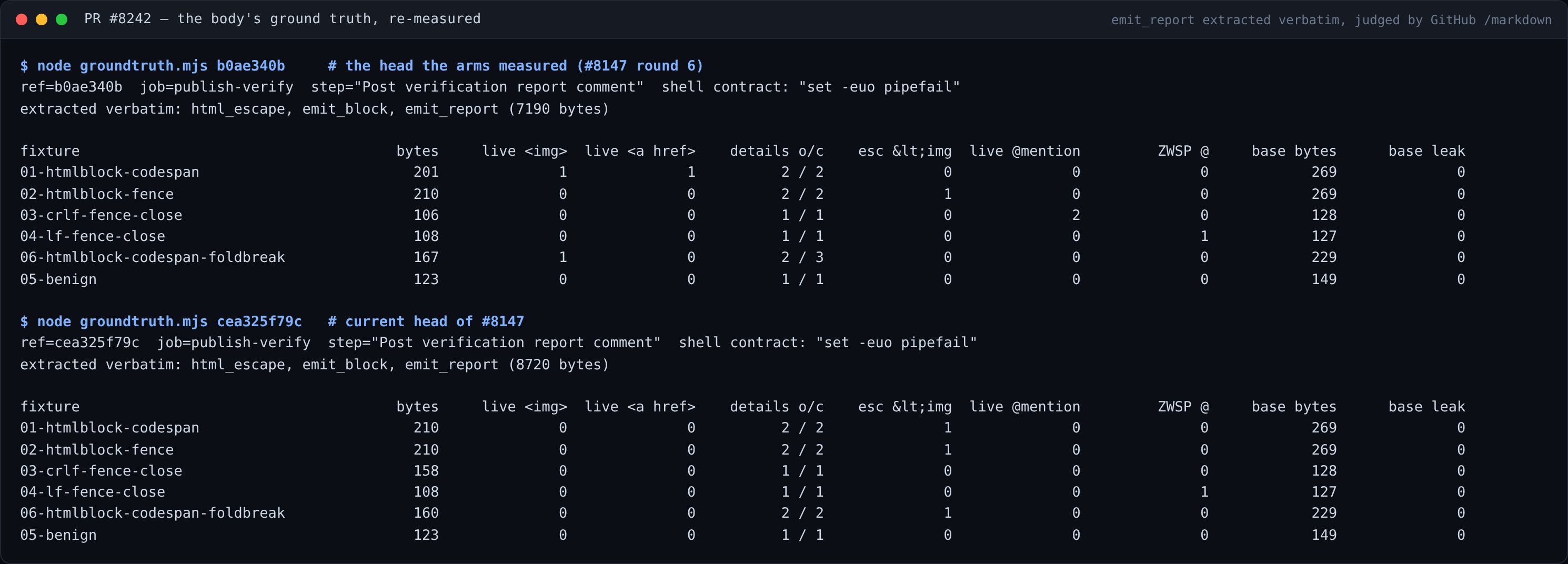1568x564 pixels.
Task: Click the green maximize window button
Action: coord(62,19)
